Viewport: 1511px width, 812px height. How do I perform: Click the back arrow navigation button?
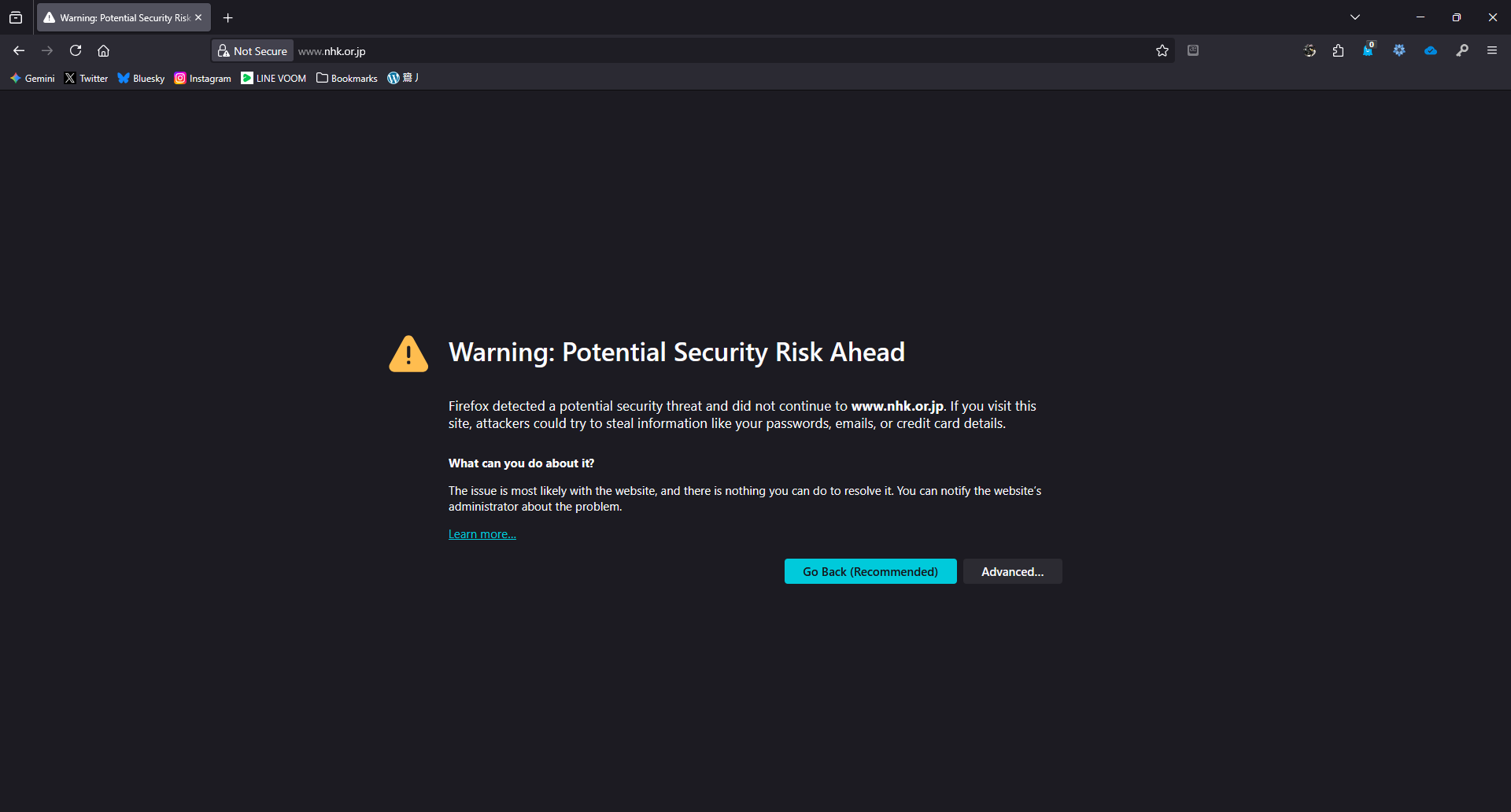(x=19, y=50)
